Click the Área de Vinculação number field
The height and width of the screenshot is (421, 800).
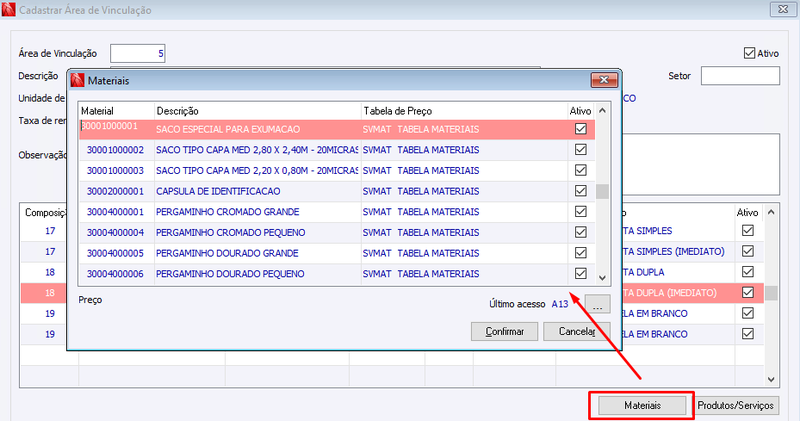(x=138, y=53)
